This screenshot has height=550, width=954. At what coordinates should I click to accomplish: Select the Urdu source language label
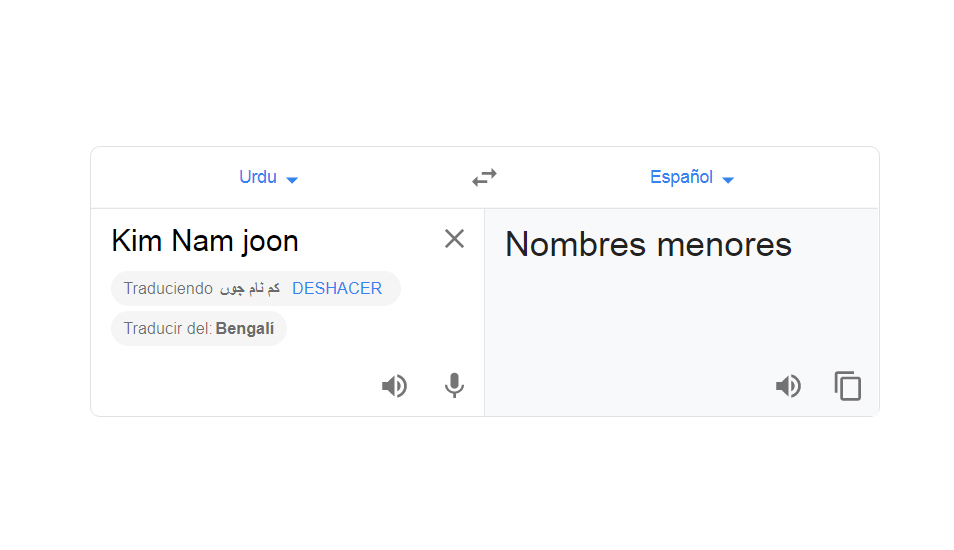(x=258, y=177)
